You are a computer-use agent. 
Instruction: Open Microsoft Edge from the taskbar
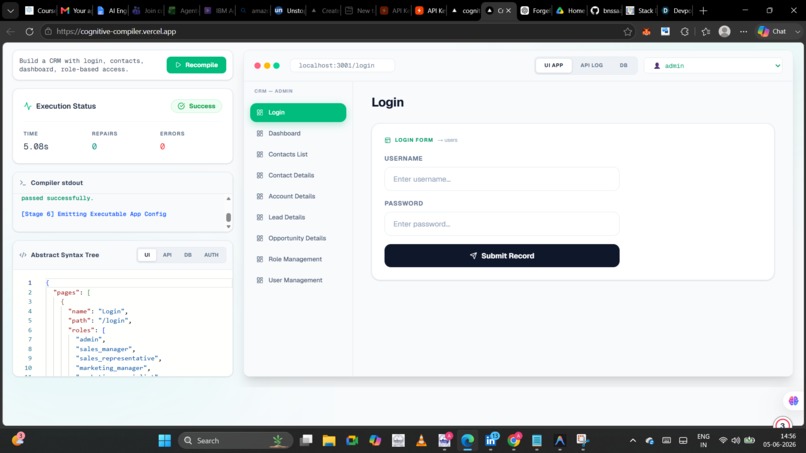click(x=467, y=440)
